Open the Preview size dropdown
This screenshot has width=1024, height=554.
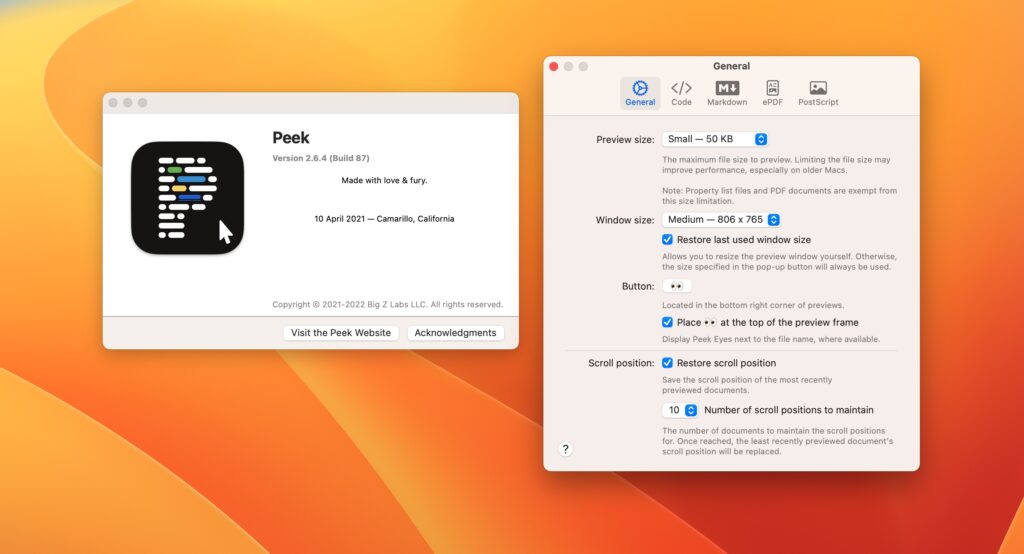[714, 139]
